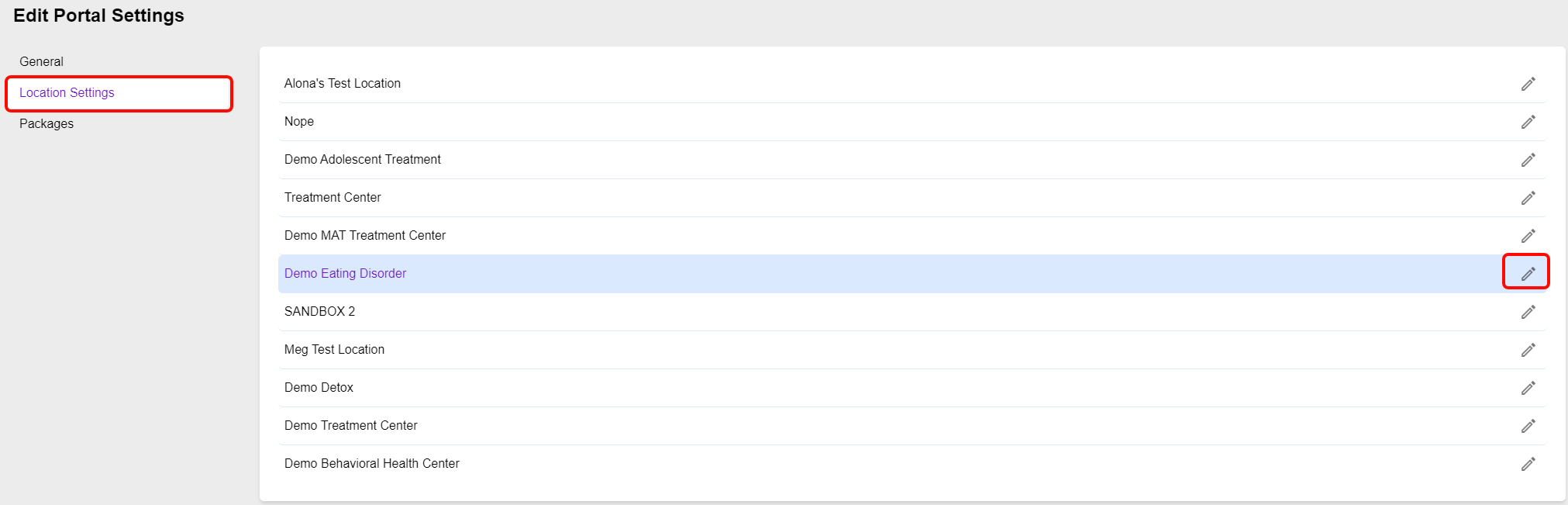This screenshot has width=1568, height=505.
Task: Click the pencil icon for Demo Detox
Action: (x=1528, y=388)
